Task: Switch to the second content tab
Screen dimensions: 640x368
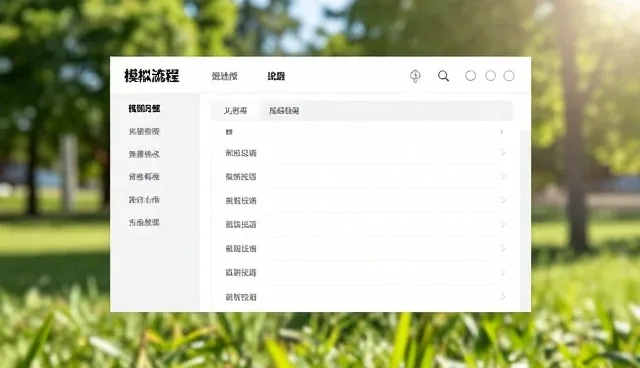Action: click(x=284, y=111)
